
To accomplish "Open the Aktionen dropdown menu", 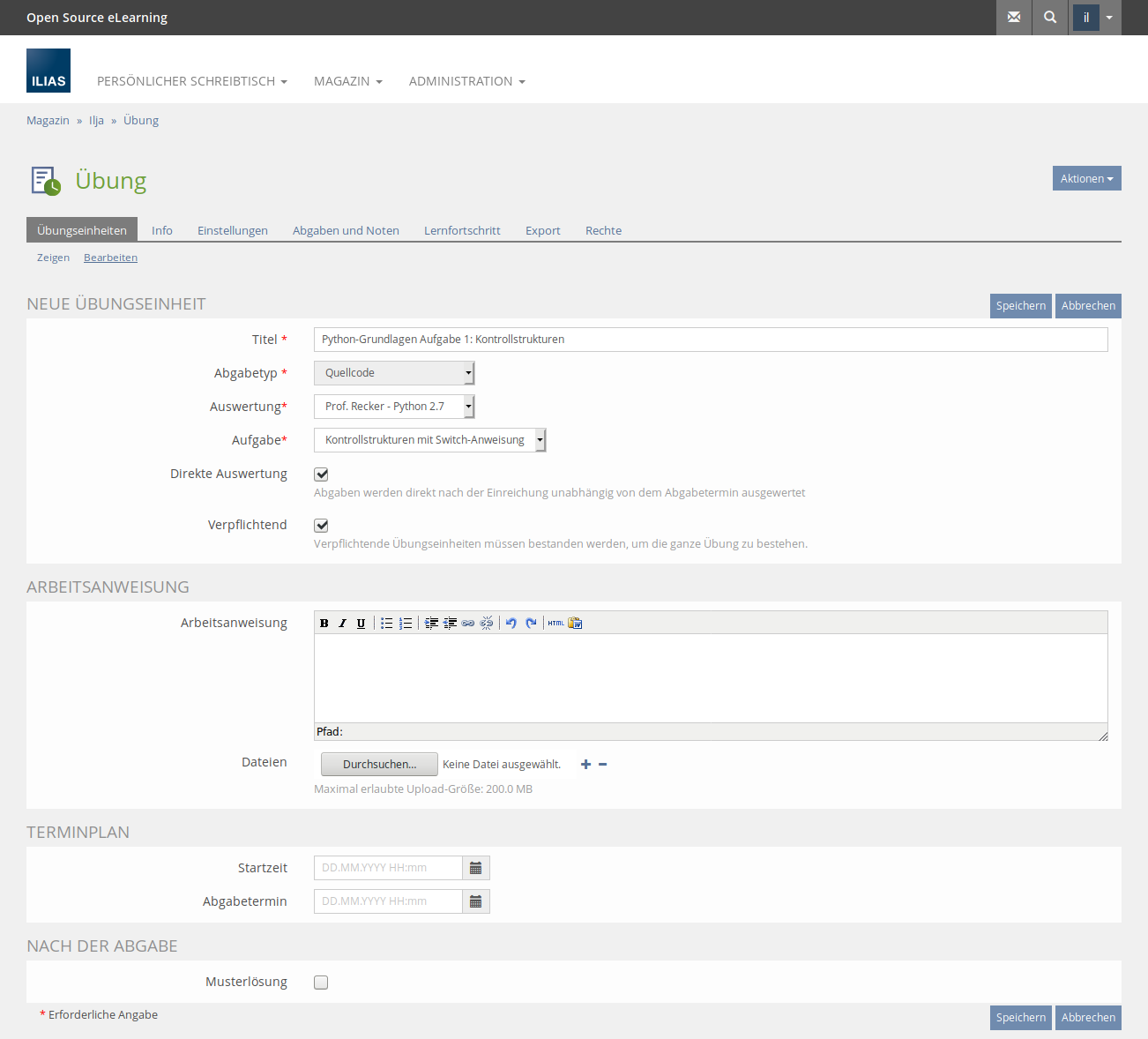I will pyautogui.click(x=1086, y=178).
